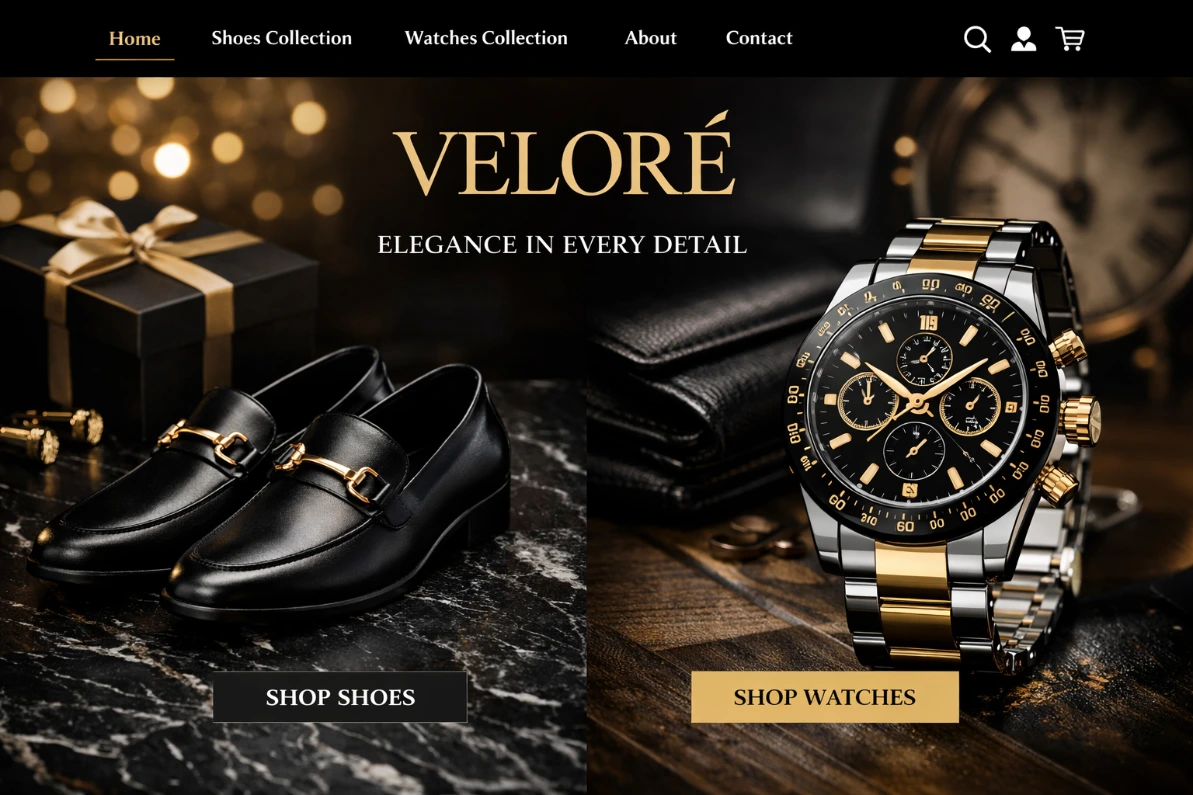Viewport: 1193px width, 795px height.
Task: Go to the Home nav tab
Action: click(135, 38)
